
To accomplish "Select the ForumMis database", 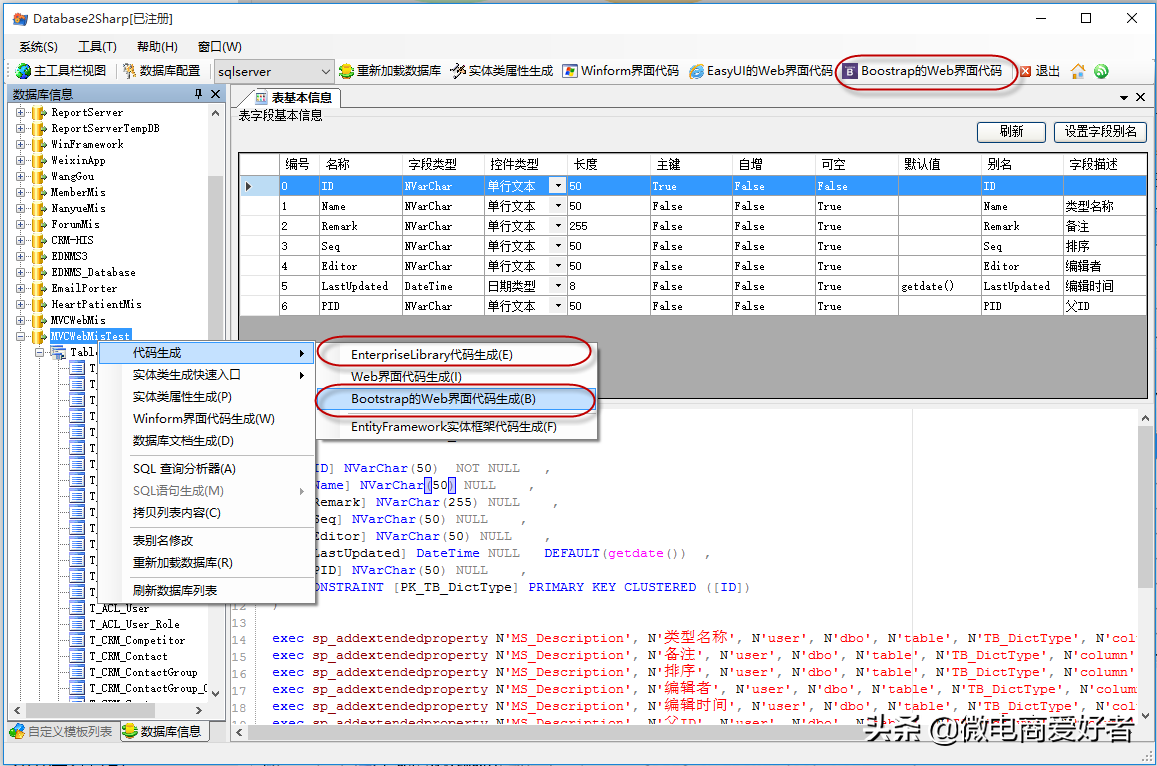I will point(75,224).
